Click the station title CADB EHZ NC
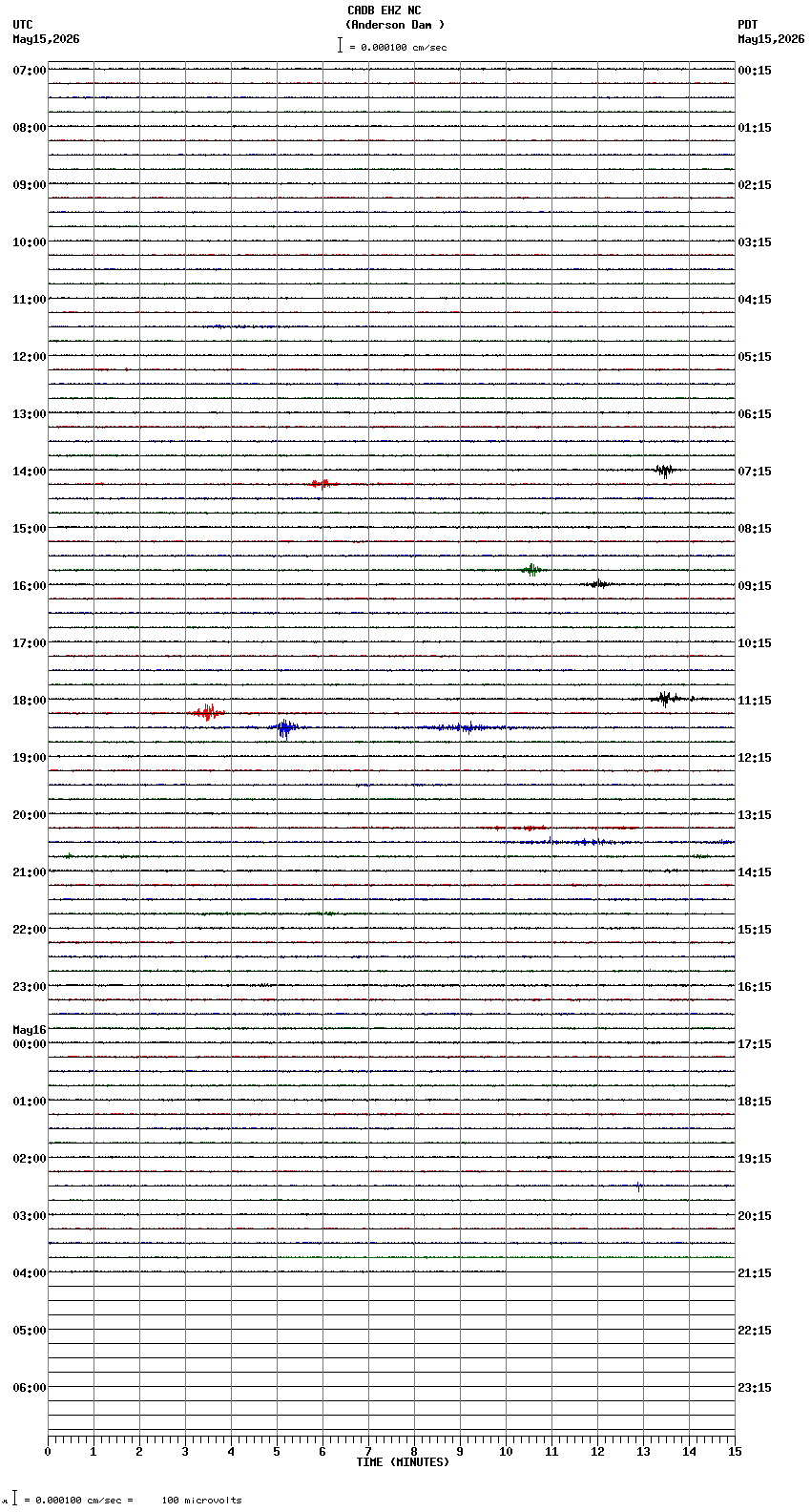This screenshot has height=1512, width=811. (385, 10)
